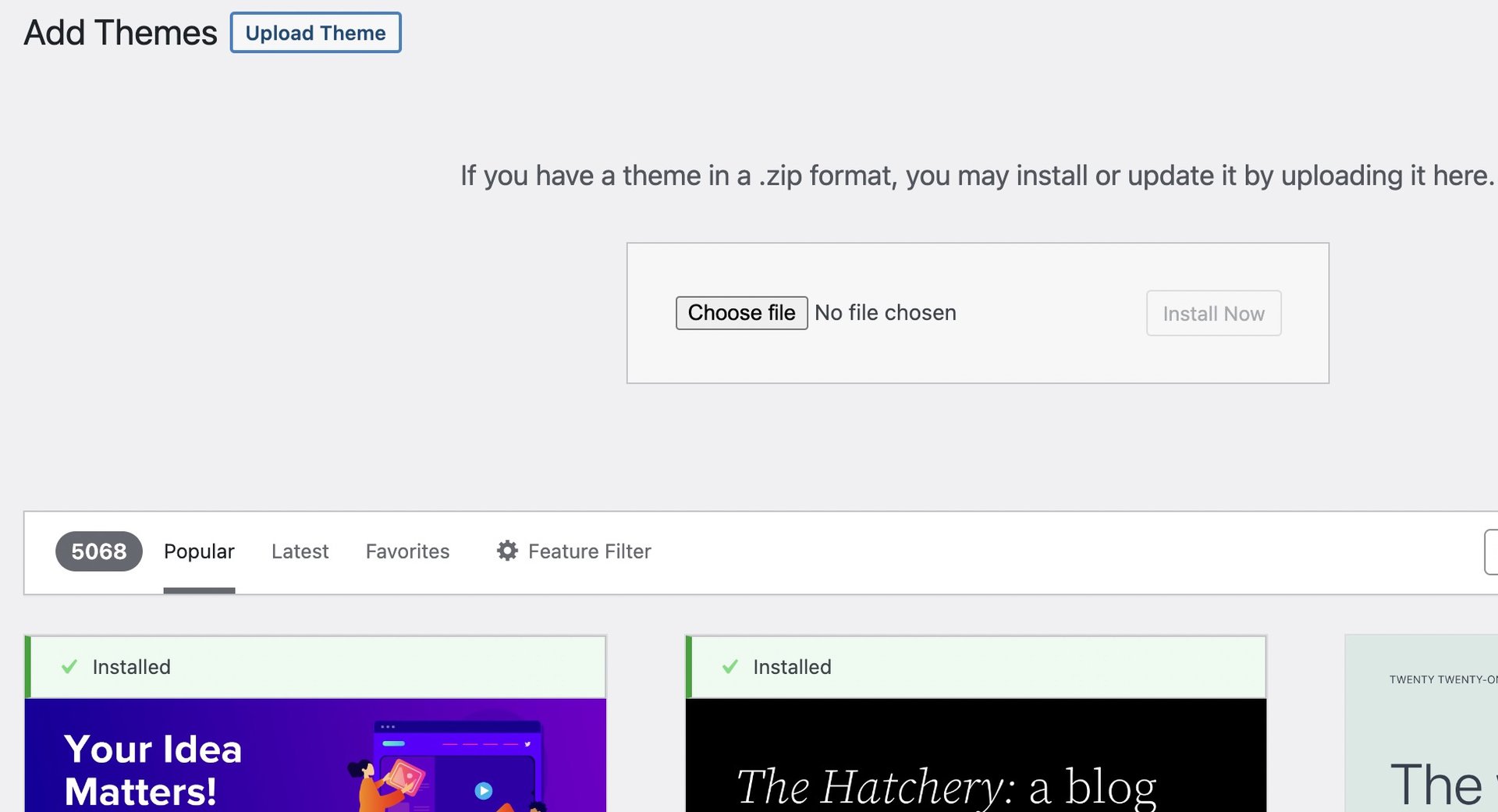1498x812 pixels.
Task: Click the No file chosen text
Action: click(885, 313)
